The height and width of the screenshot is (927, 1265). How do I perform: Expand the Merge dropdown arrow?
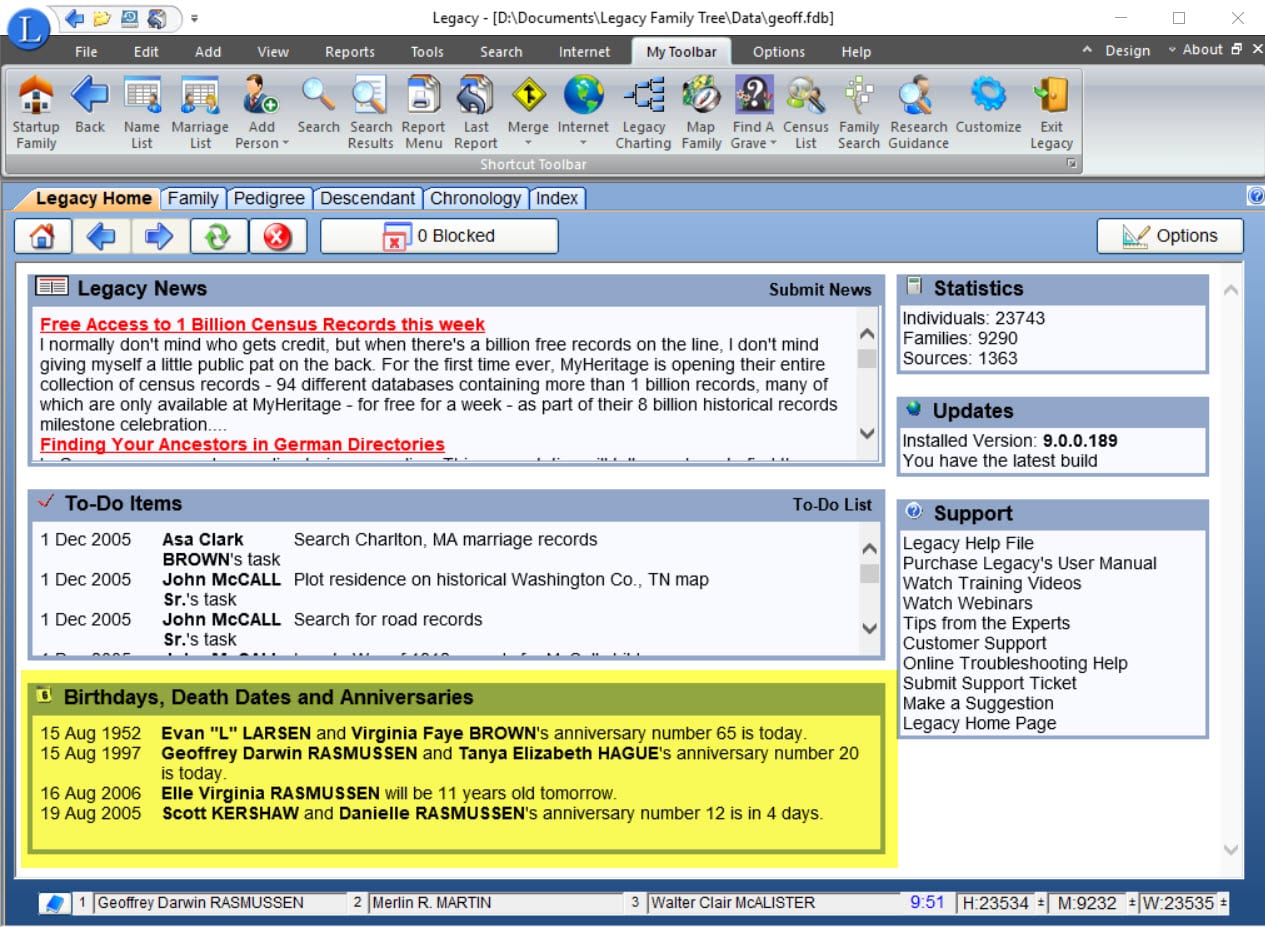tap(528, 143)
